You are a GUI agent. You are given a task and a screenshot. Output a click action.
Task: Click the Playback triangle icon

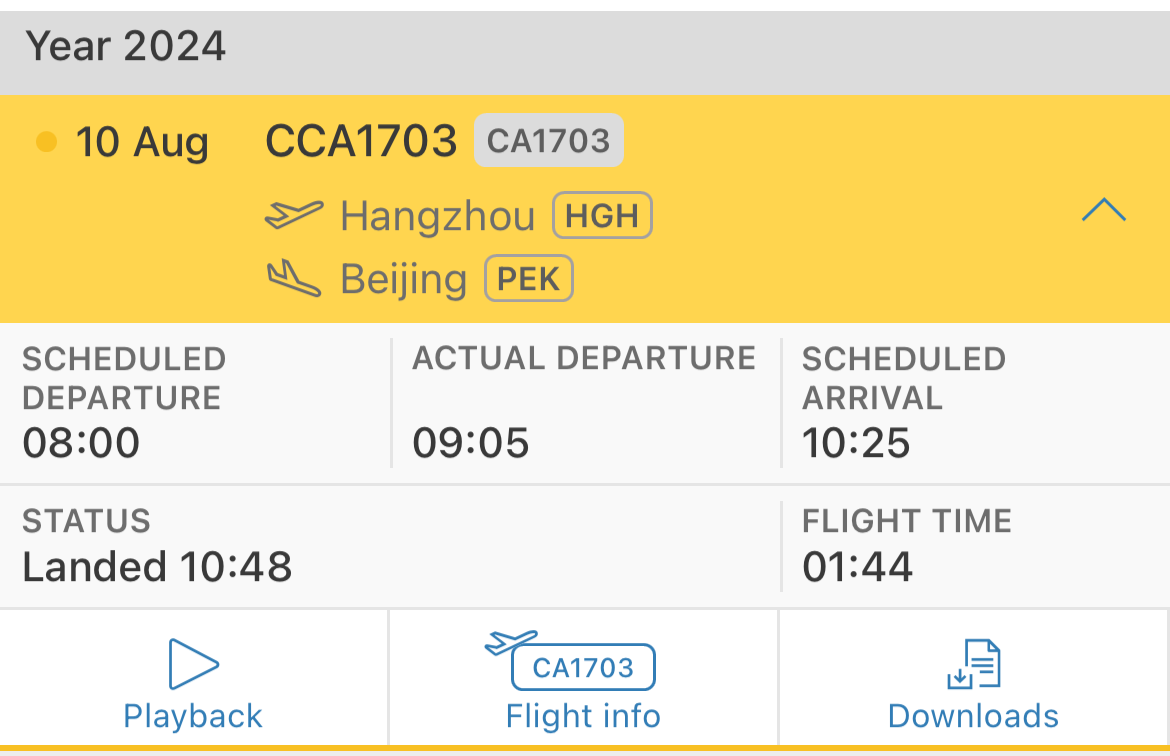pos(194,664)
